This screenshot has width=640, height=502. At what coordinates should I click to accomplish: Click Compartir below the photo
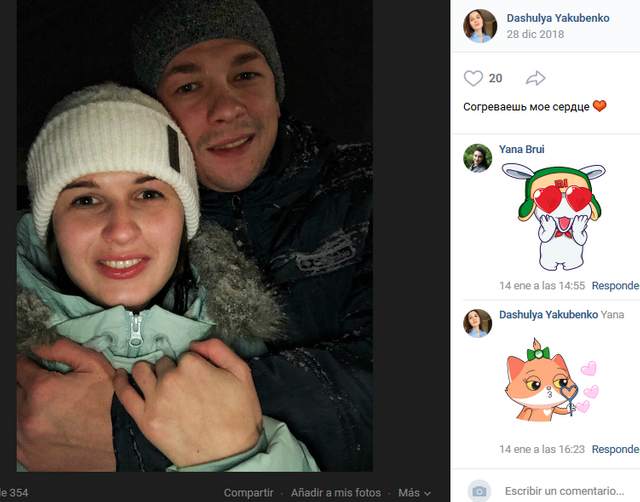249,493
